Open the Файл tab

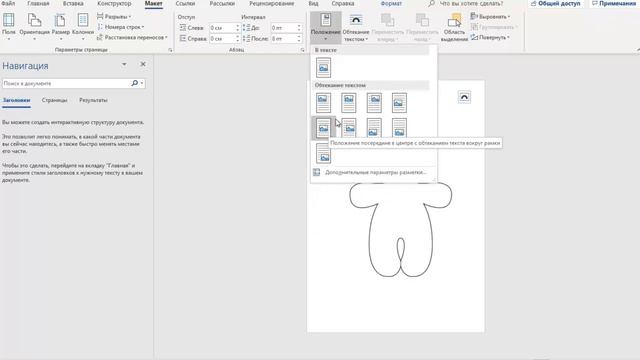[x=8, y=3]
